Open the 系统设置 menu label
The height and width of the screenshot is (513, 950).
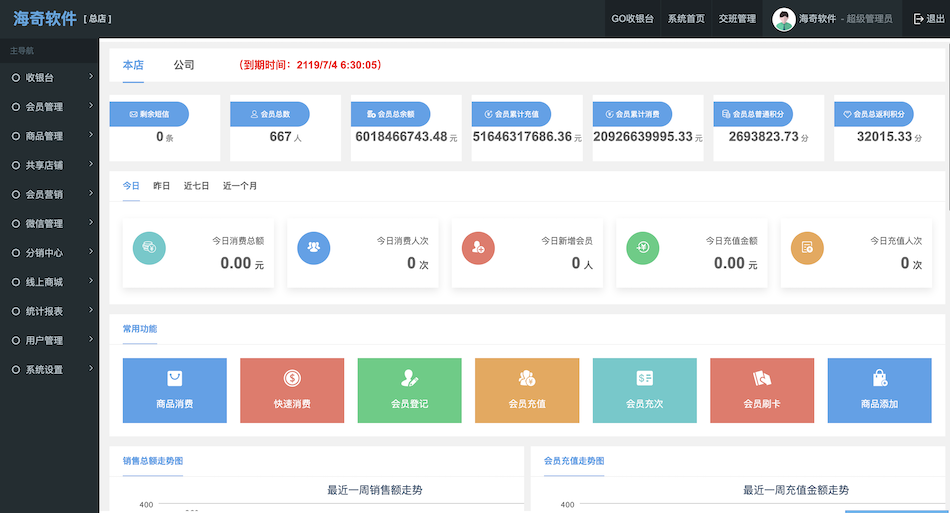tap(44, 369)
